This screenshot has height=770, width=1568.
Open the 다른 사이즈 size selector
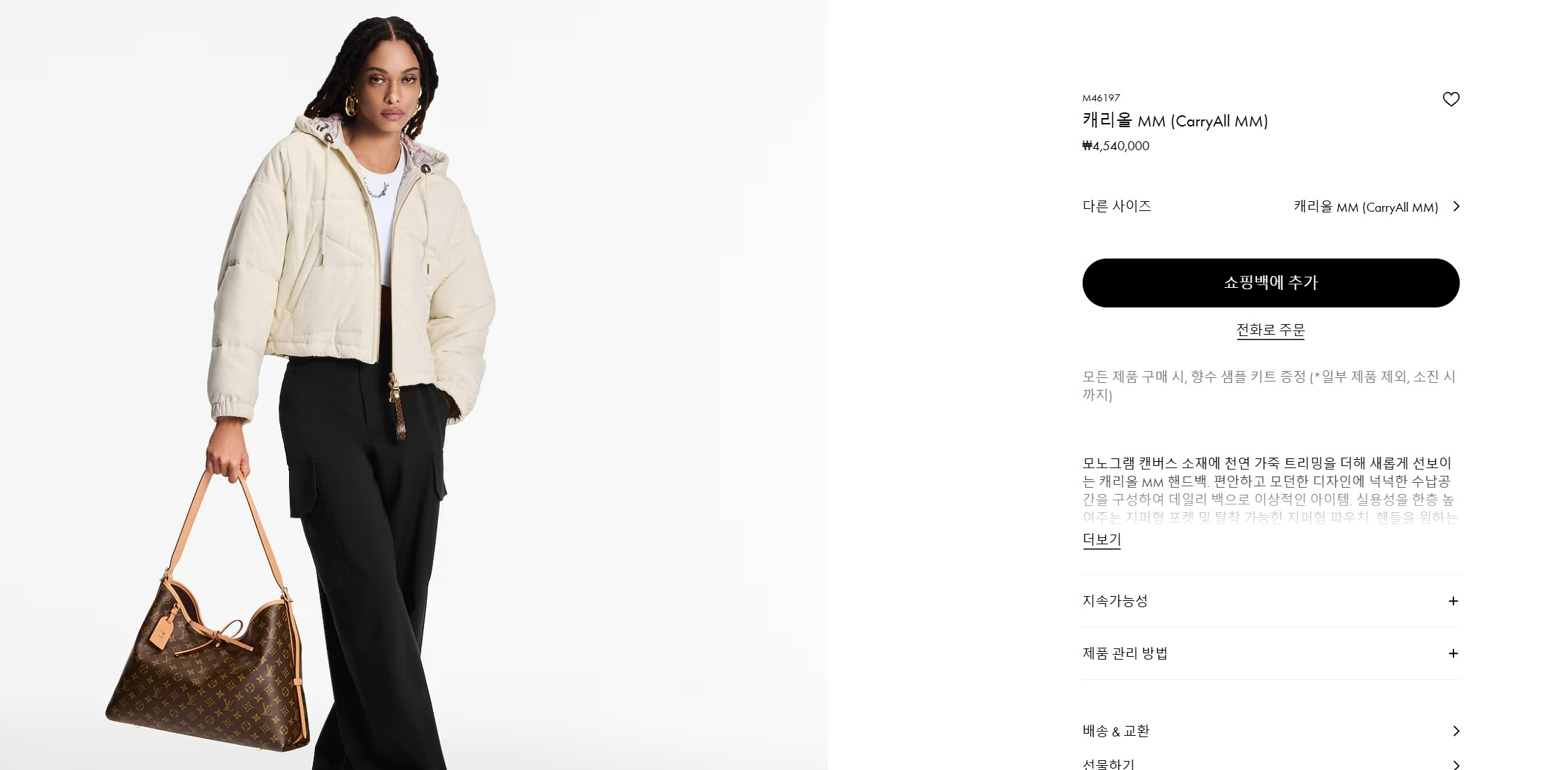pos(1270,206)
